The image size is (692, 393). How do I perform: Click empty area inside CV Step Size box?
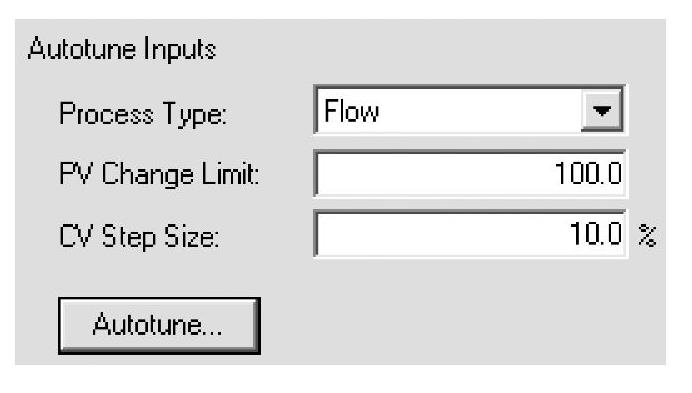[x=432, y=234]
